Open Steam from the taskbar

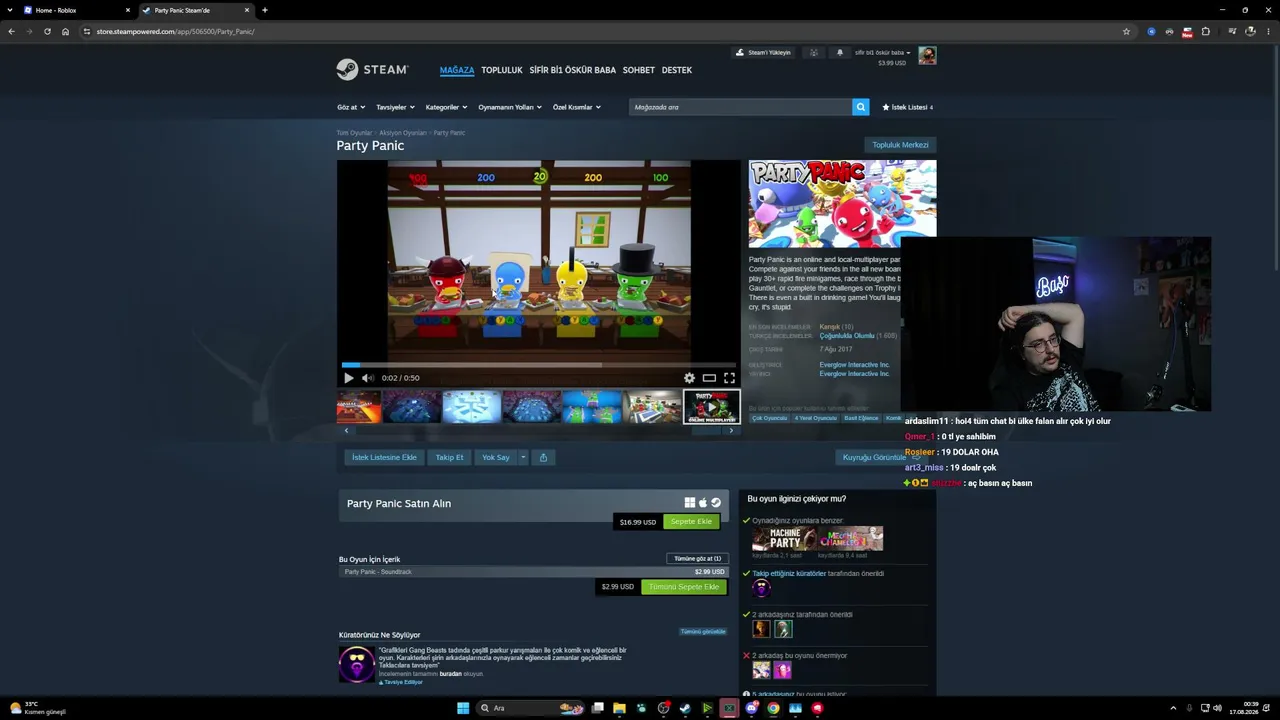[685, 708]
